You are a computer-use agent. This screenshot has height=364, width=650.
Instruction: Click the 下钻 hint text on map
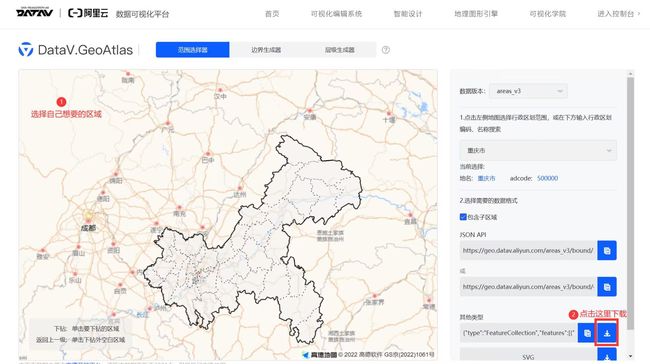pos(86,329)
